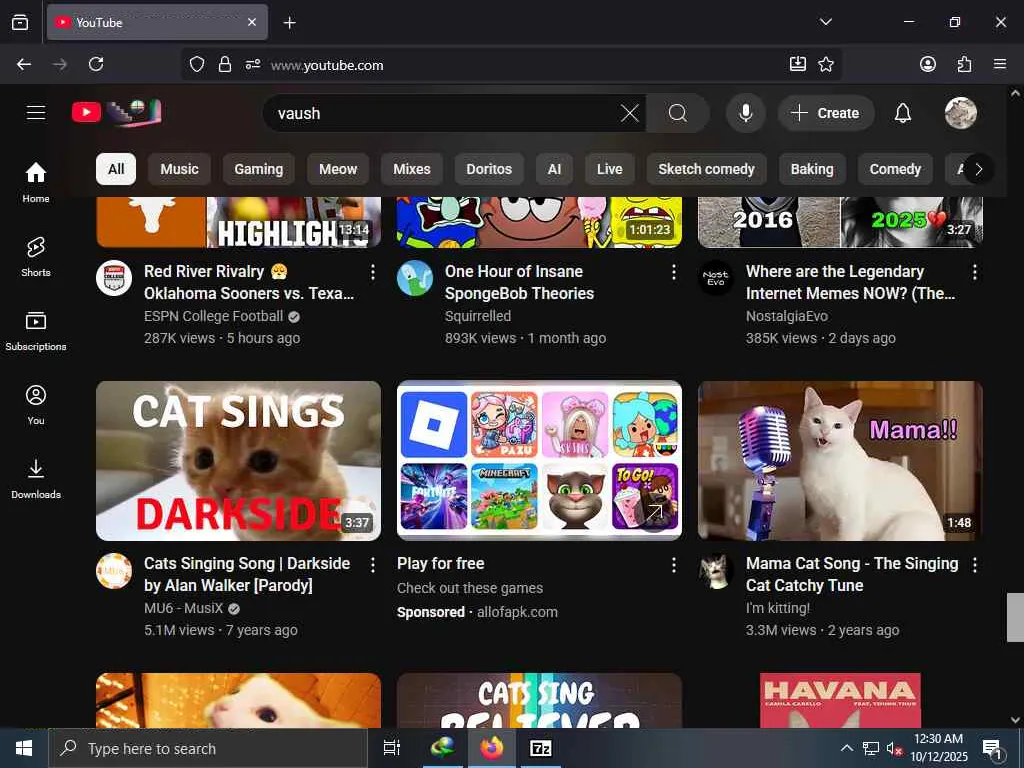Open Subscriptions in the sidebar
1024x768 pixels.
[36, 331]
